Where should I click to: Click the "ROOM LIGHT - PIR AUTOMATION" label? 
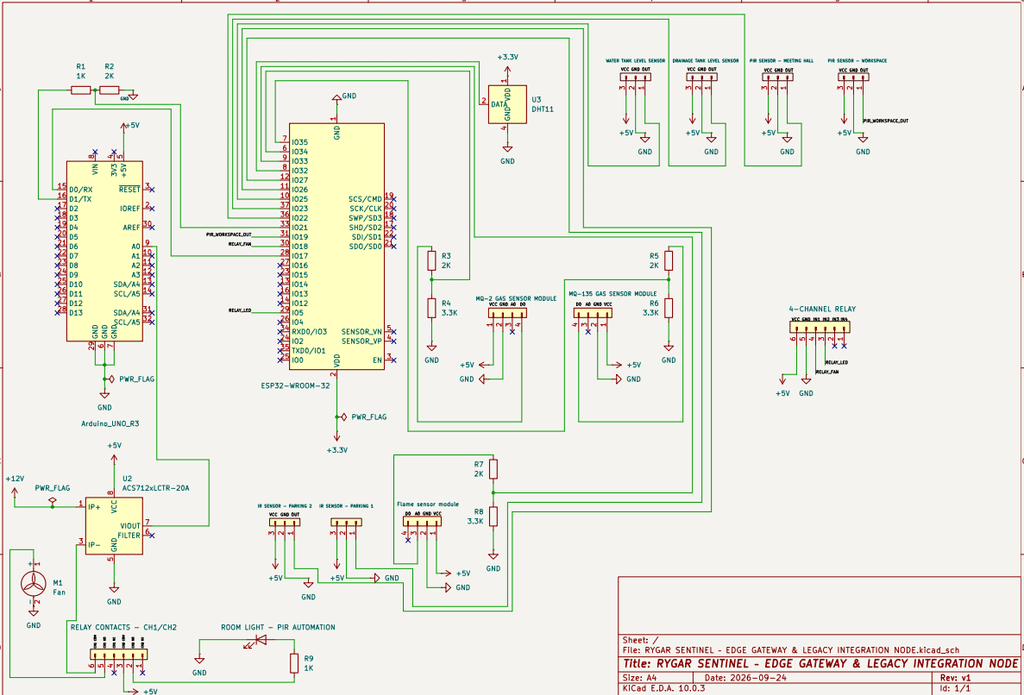click(278, 627)
